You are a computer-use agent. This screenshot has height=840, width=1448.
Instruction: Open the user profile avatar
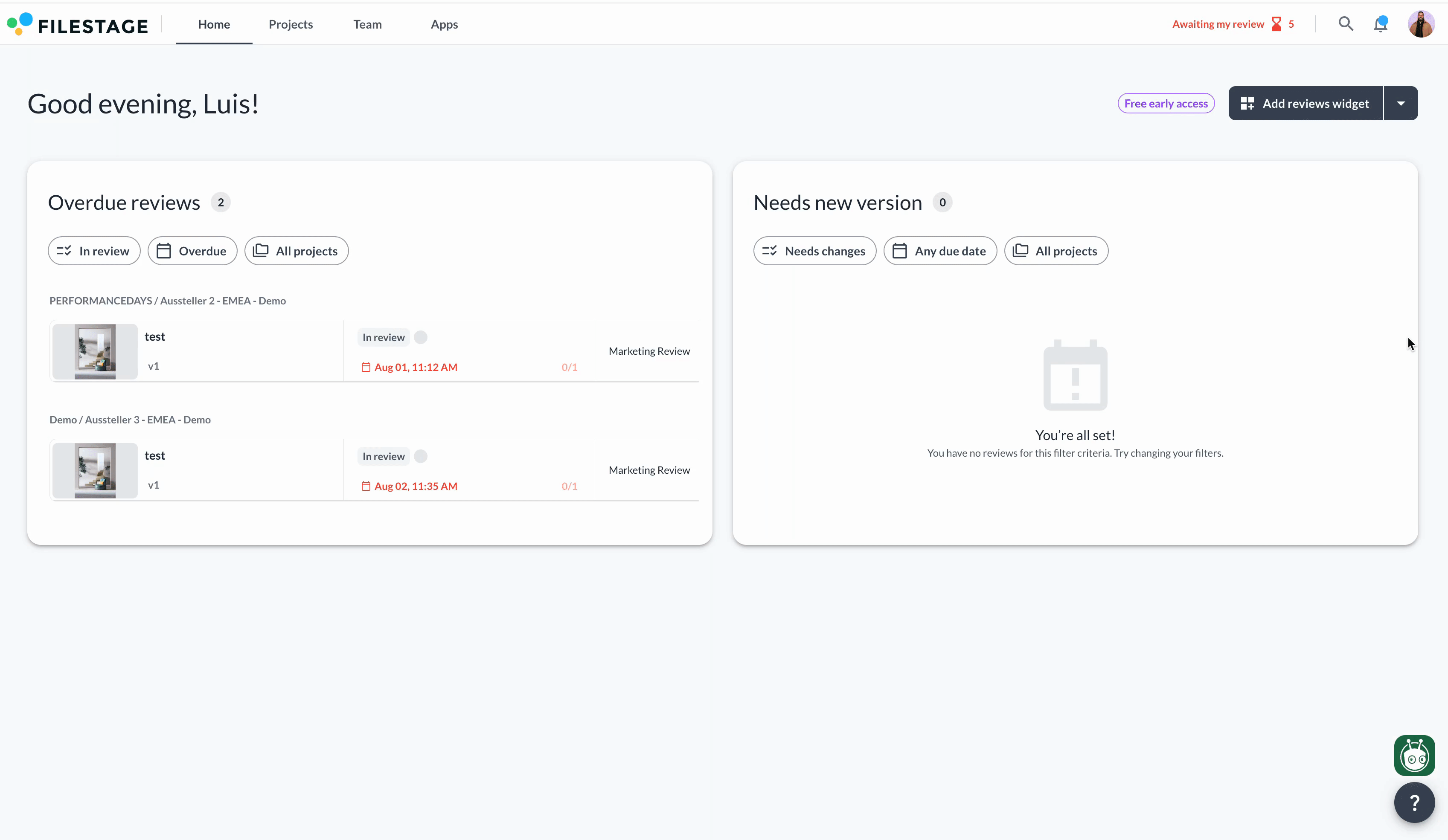(1420, 24)
